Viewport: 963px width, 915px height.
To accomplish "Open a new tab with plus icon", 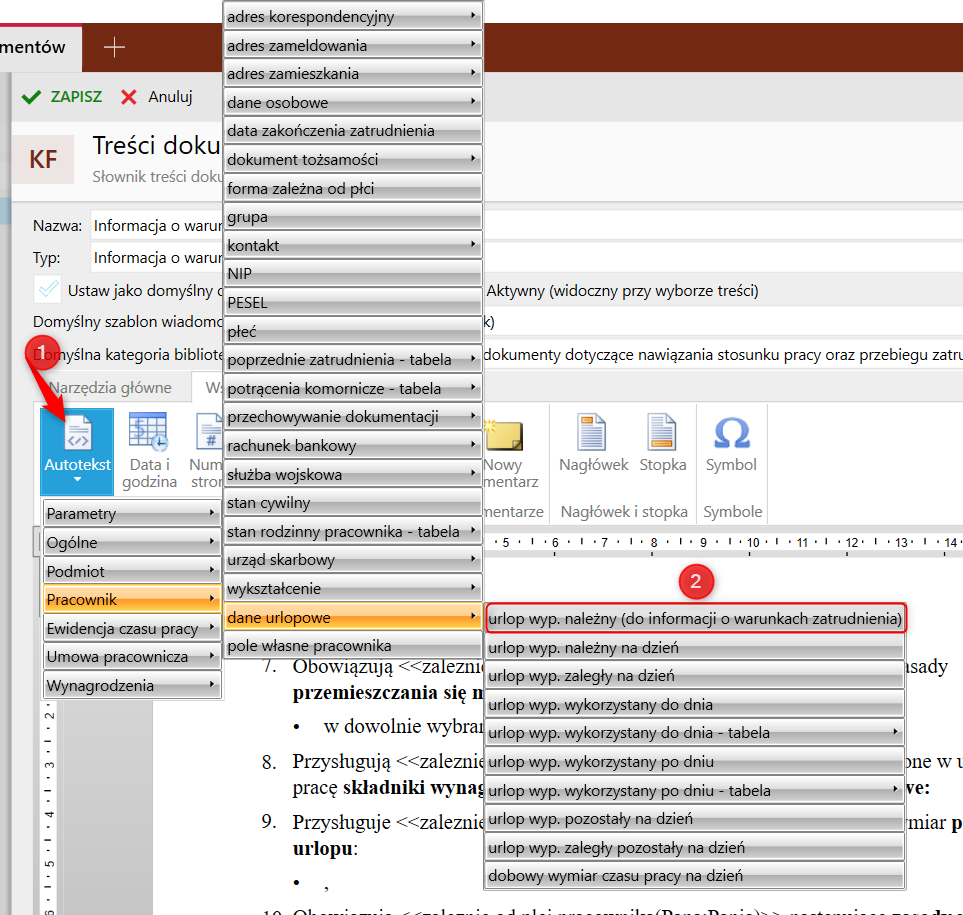I will [114, 47].
